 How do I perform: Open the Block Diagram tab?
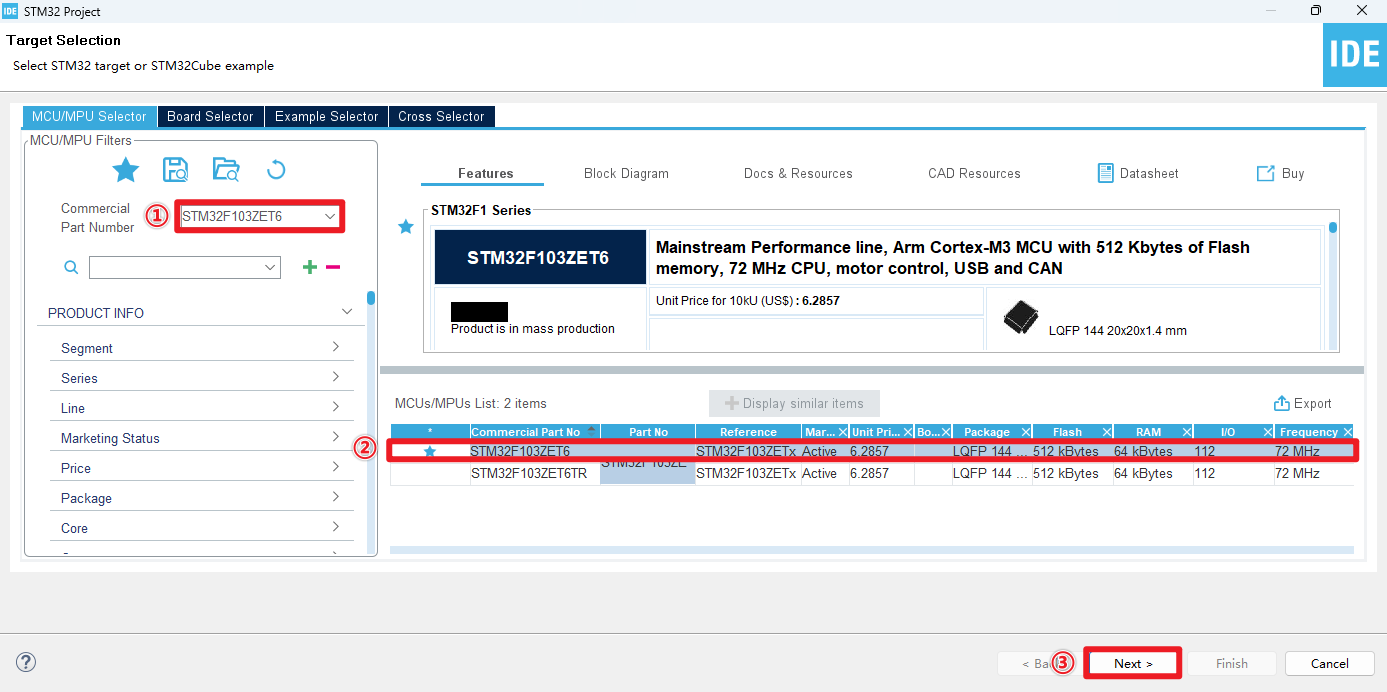(x=626, y=173)
